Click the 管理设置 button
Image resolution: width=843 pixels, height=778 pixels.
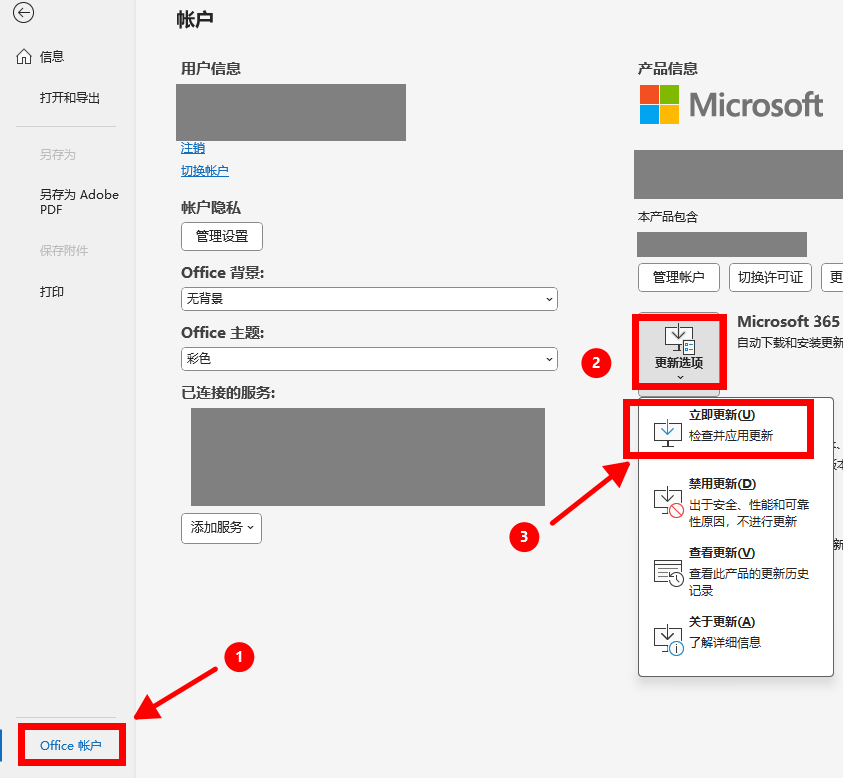[222, 237]
